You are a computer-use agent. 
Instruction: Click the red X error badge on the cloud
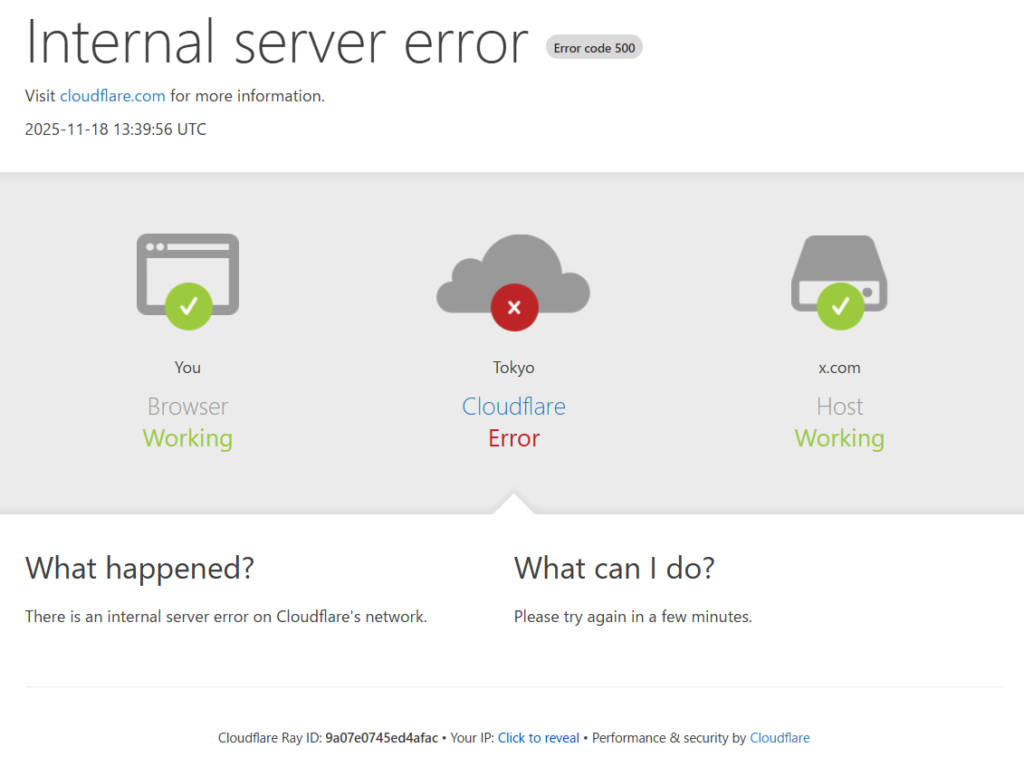coord(514,307)
